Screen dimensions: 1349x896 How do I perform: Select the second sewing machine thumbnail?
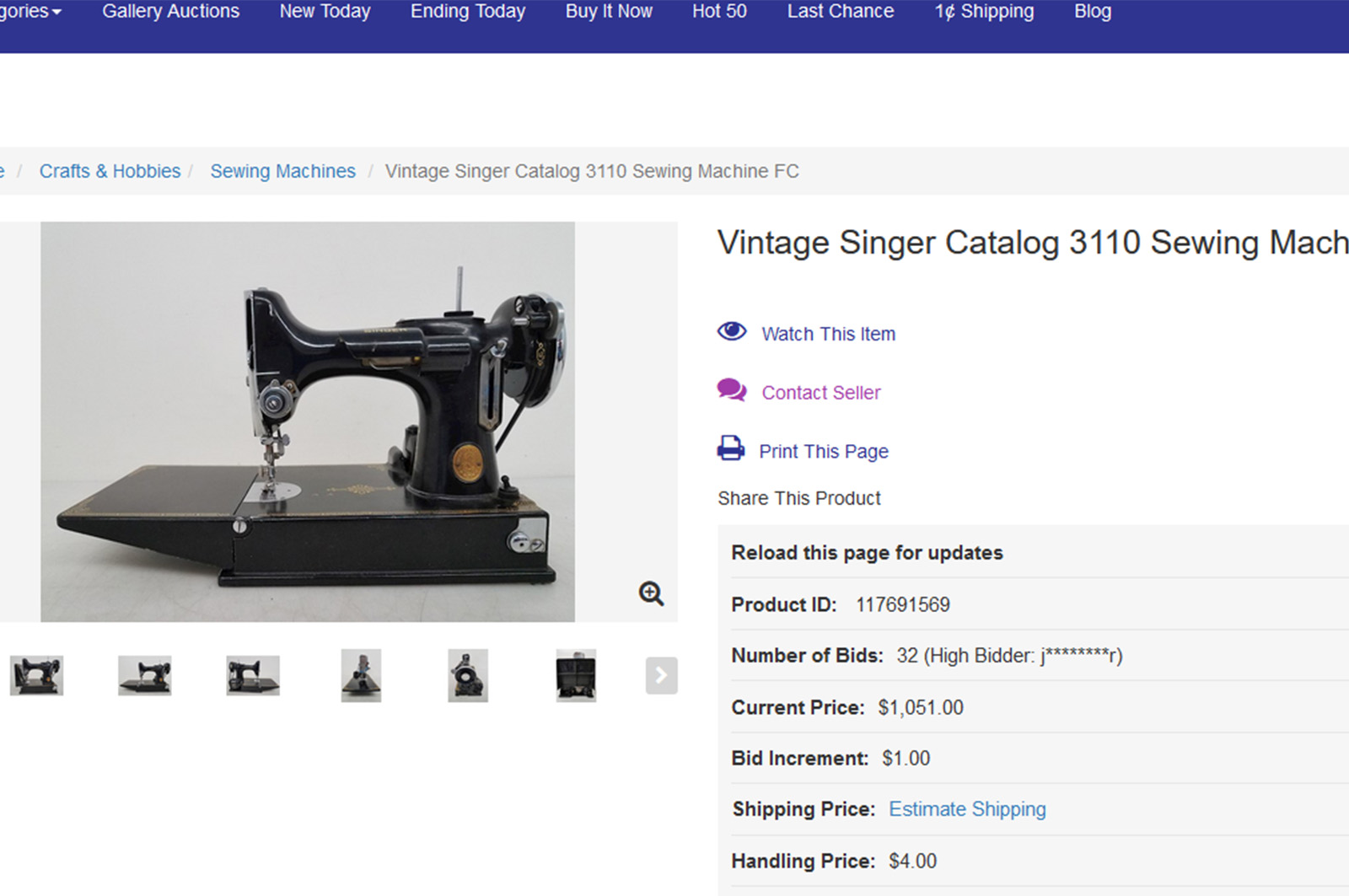point(144,675)
